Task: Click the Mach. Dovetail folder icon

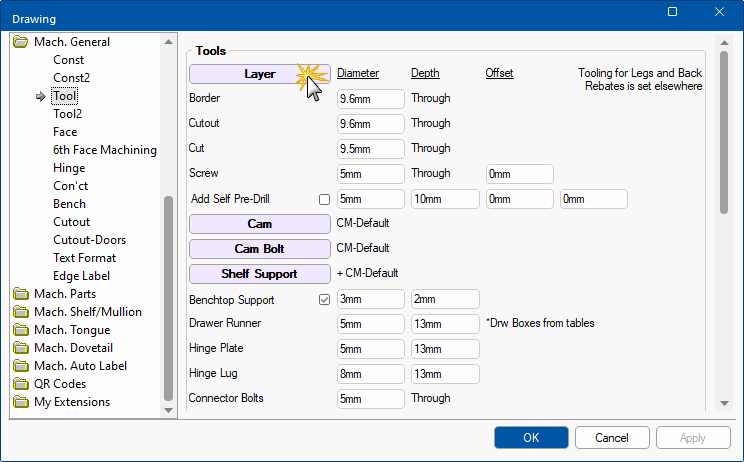Action: (20, 348)
